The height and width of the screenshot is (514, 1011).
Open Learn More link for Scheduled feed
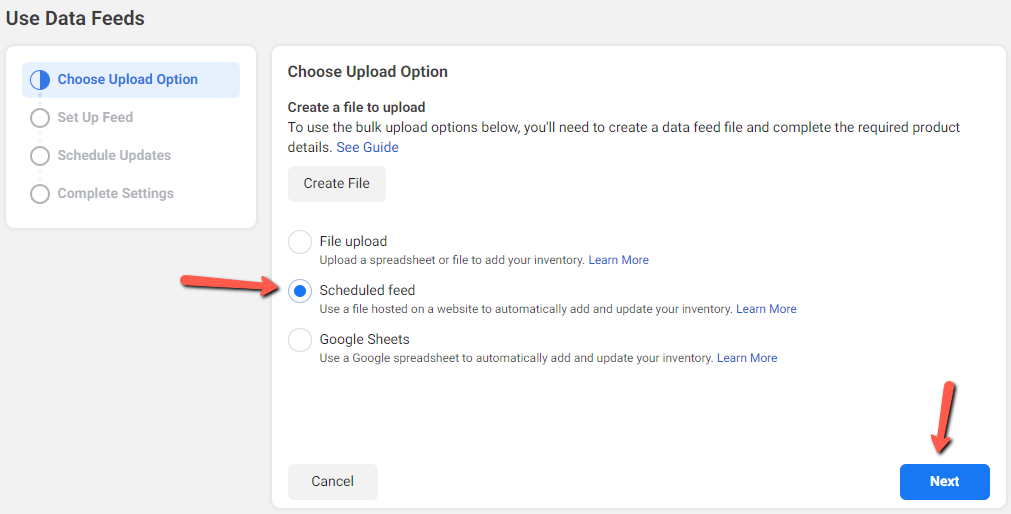[766, 309]
